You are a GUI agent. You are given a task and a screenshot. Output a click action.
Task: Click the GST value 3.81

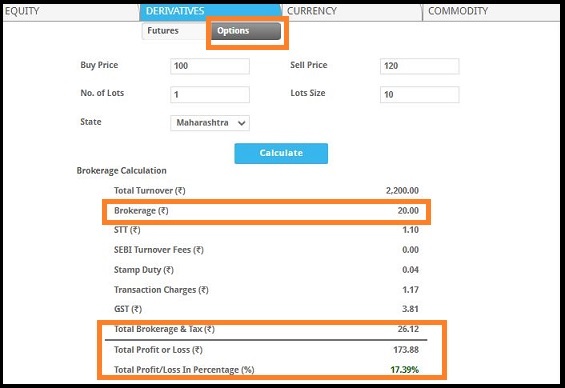(410, 309)
